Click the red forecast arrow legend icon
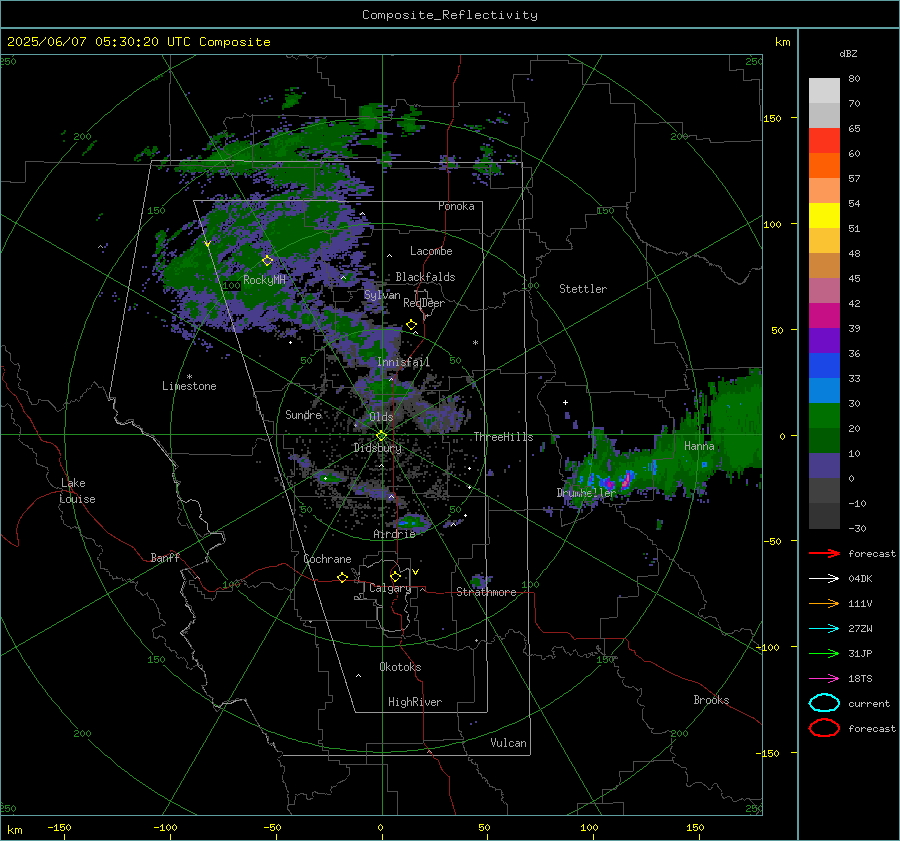Screen dimensions: 900x841 tap(824, 553)
